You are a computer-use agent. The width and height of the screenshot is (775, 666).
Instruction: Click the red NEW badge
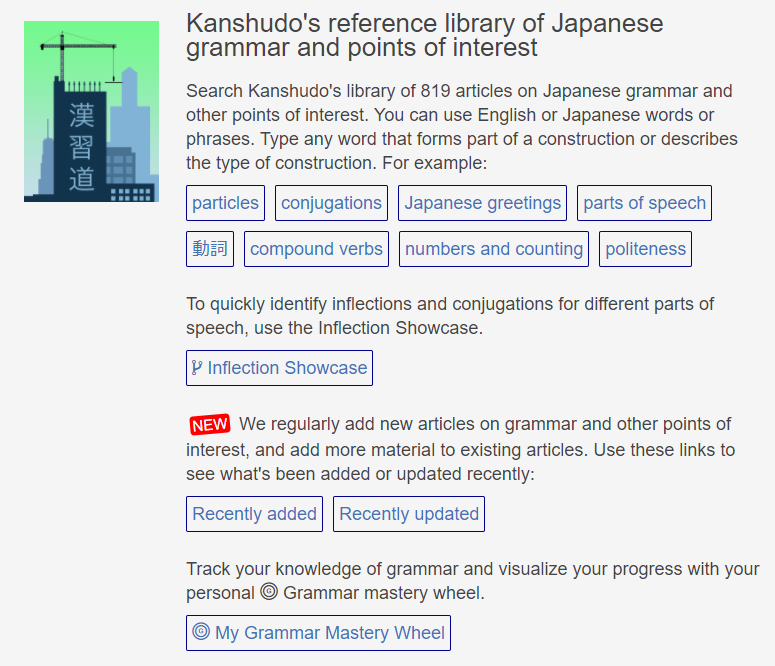click(x=210, y=425)
